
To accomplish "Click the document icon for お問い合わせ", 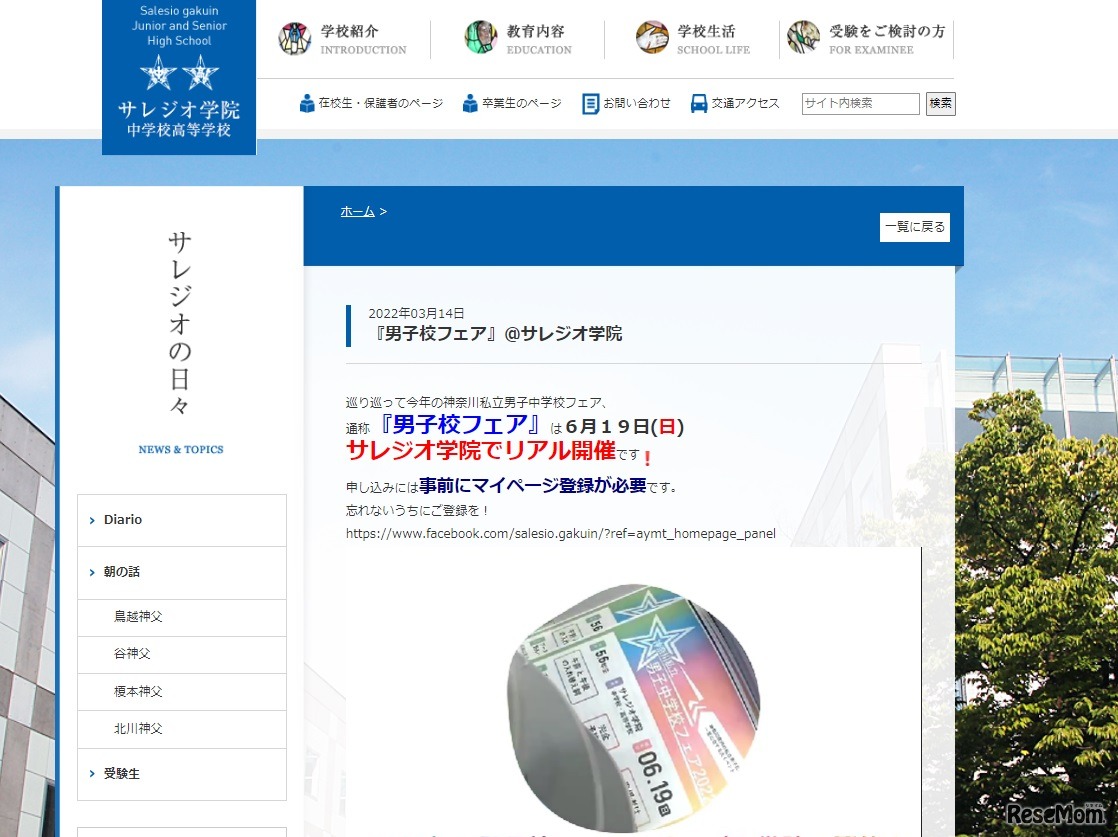I will [591, 103].
